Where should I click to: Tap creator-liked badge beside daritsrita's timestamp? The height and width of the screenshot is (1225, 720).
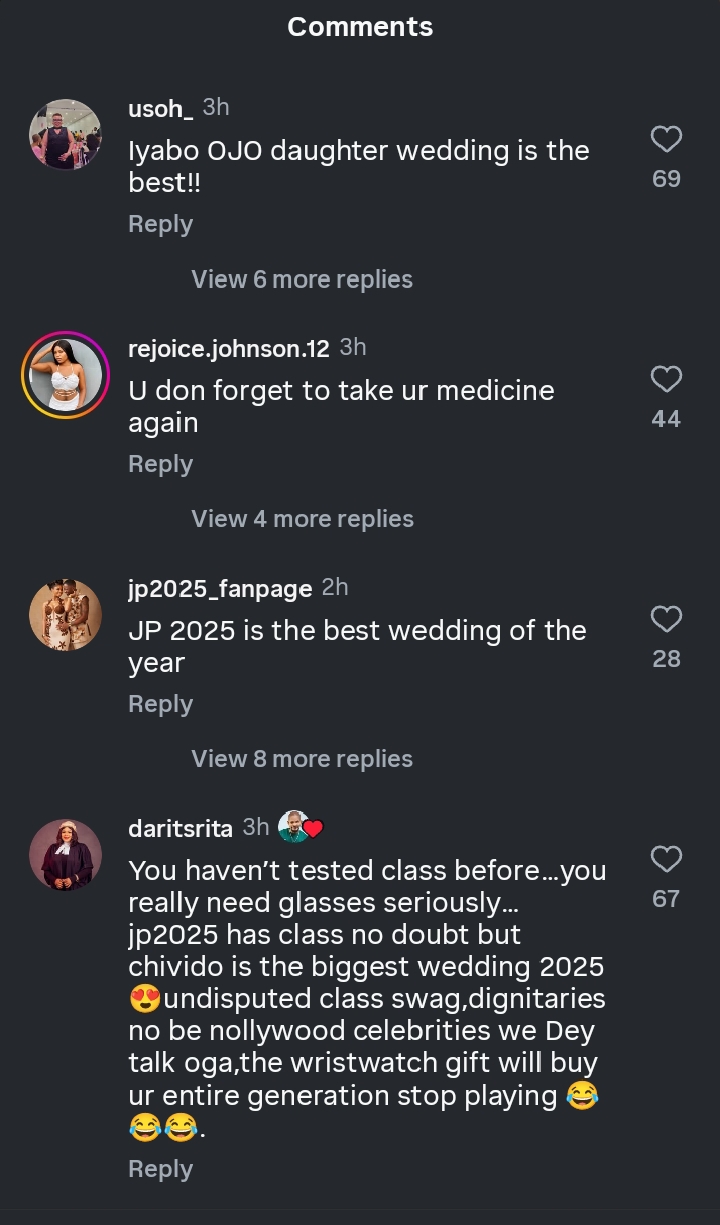pyautogui.click(x=300, y=828)
